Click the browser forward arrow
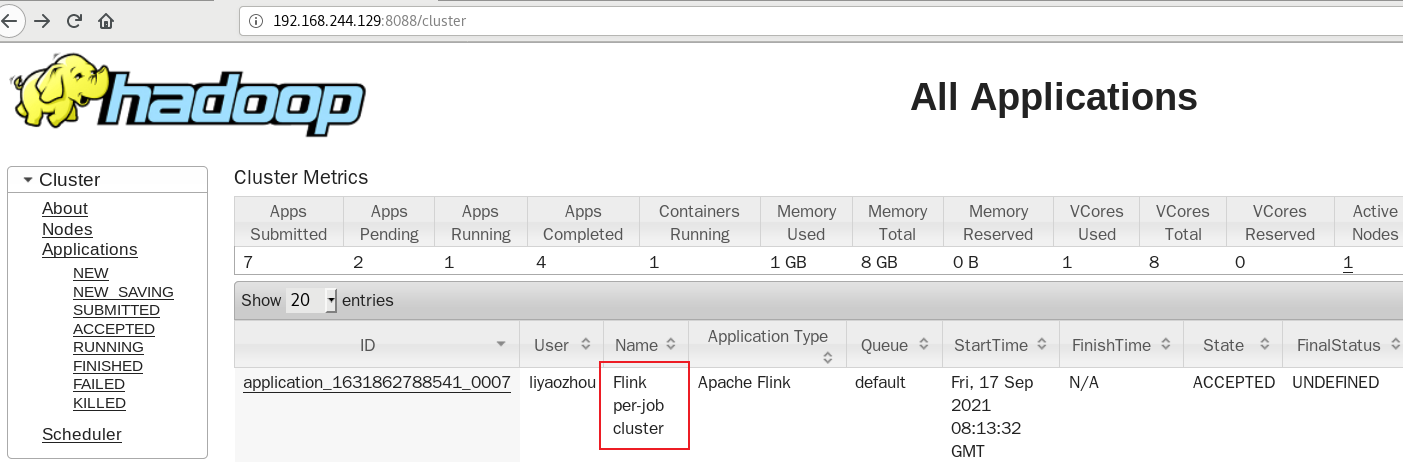 [x=42, y=20]
